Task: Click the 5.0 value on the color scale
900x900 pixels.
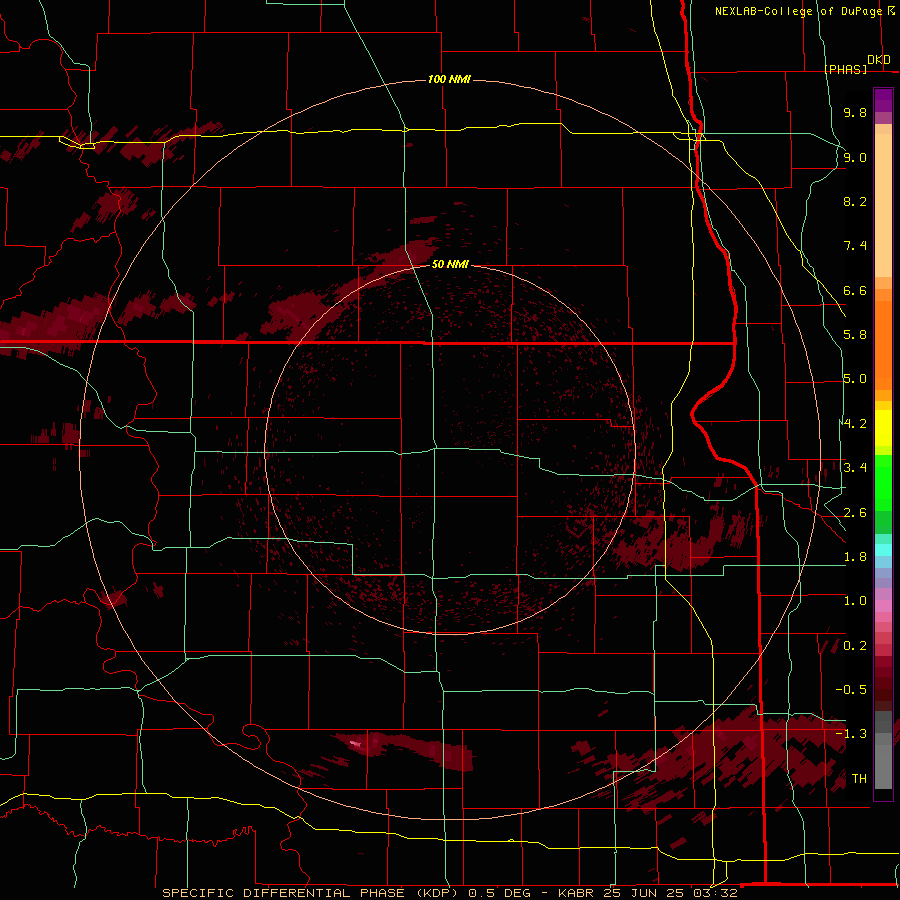Action: tap(855, 379)
